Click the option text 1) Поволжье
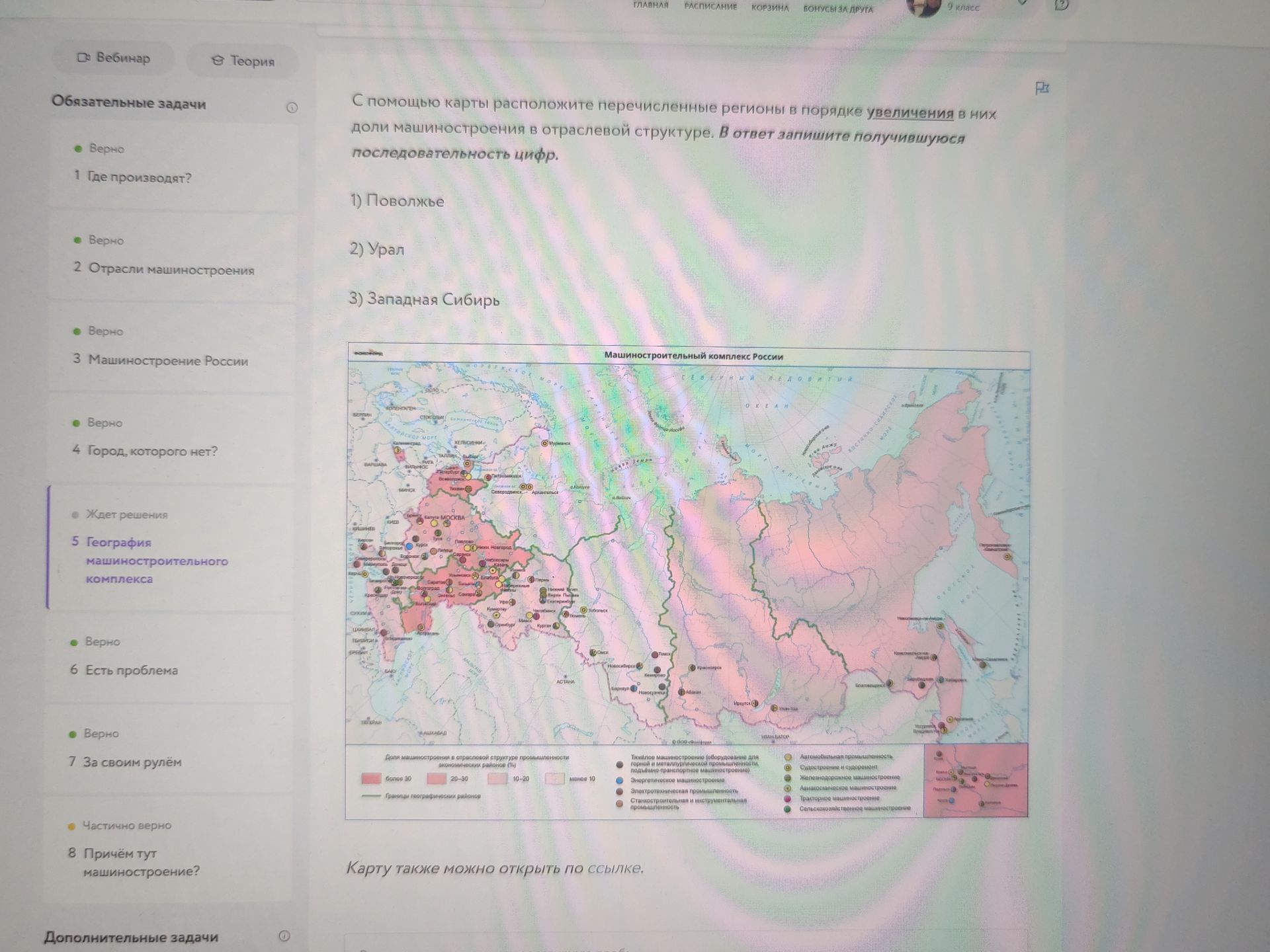This screenshot has width=1270, height=952. pyautogui.click(x=397, y=201)
